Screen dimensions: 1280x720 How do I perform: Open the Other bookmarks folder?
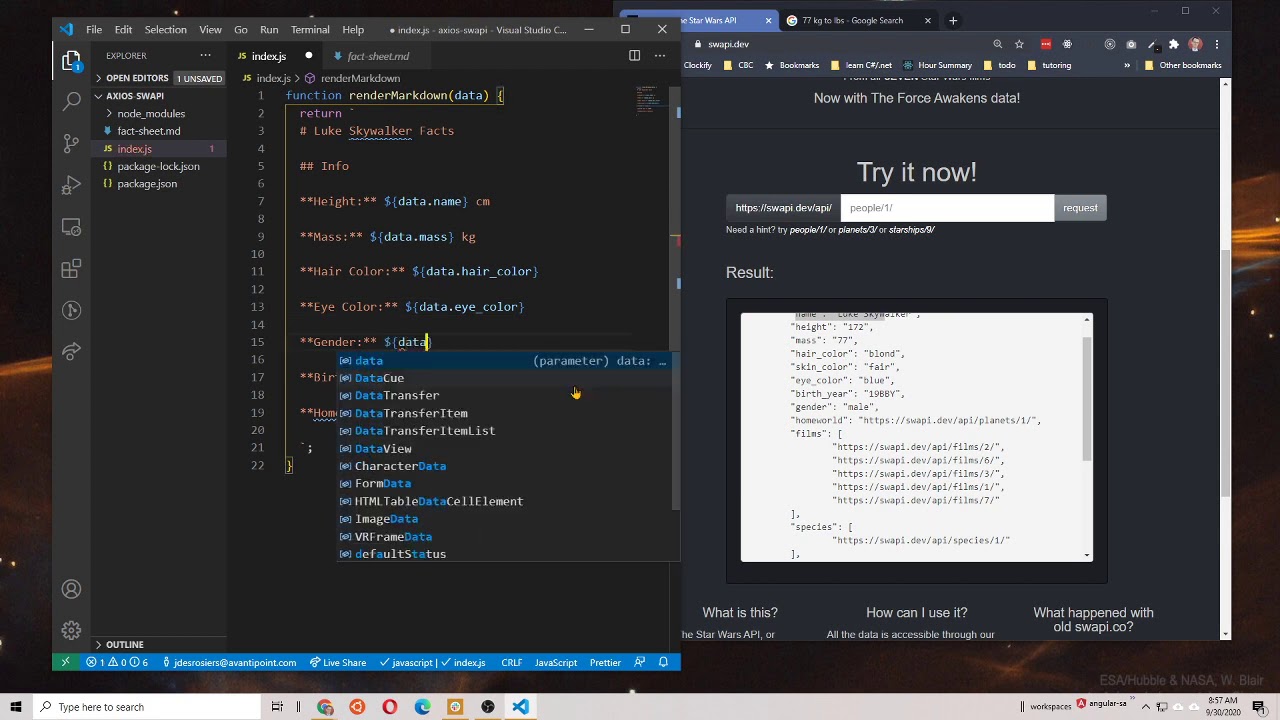coord(1183,65)
